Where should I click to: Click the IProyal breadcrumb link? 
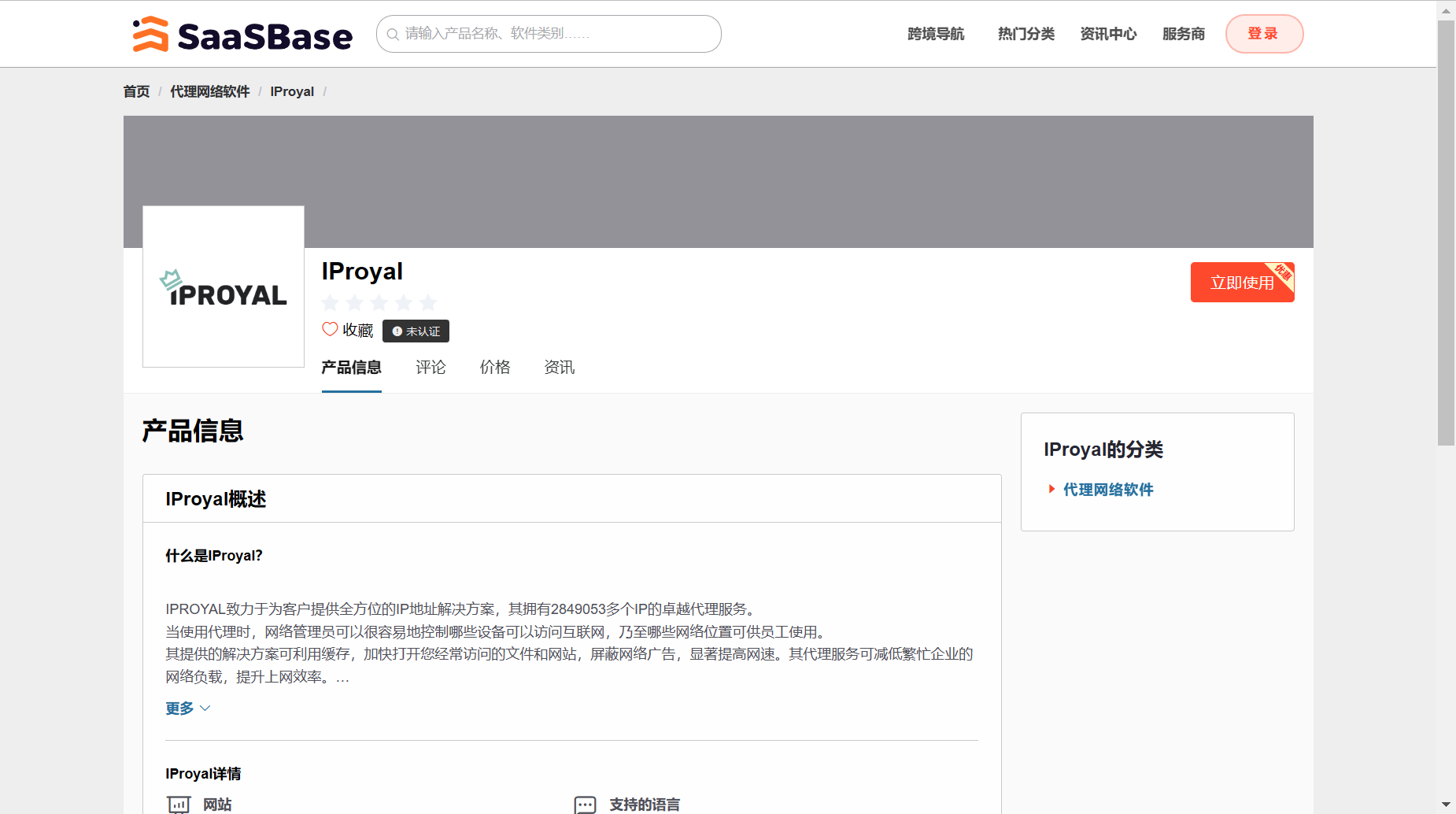click(x=292, y=91)
